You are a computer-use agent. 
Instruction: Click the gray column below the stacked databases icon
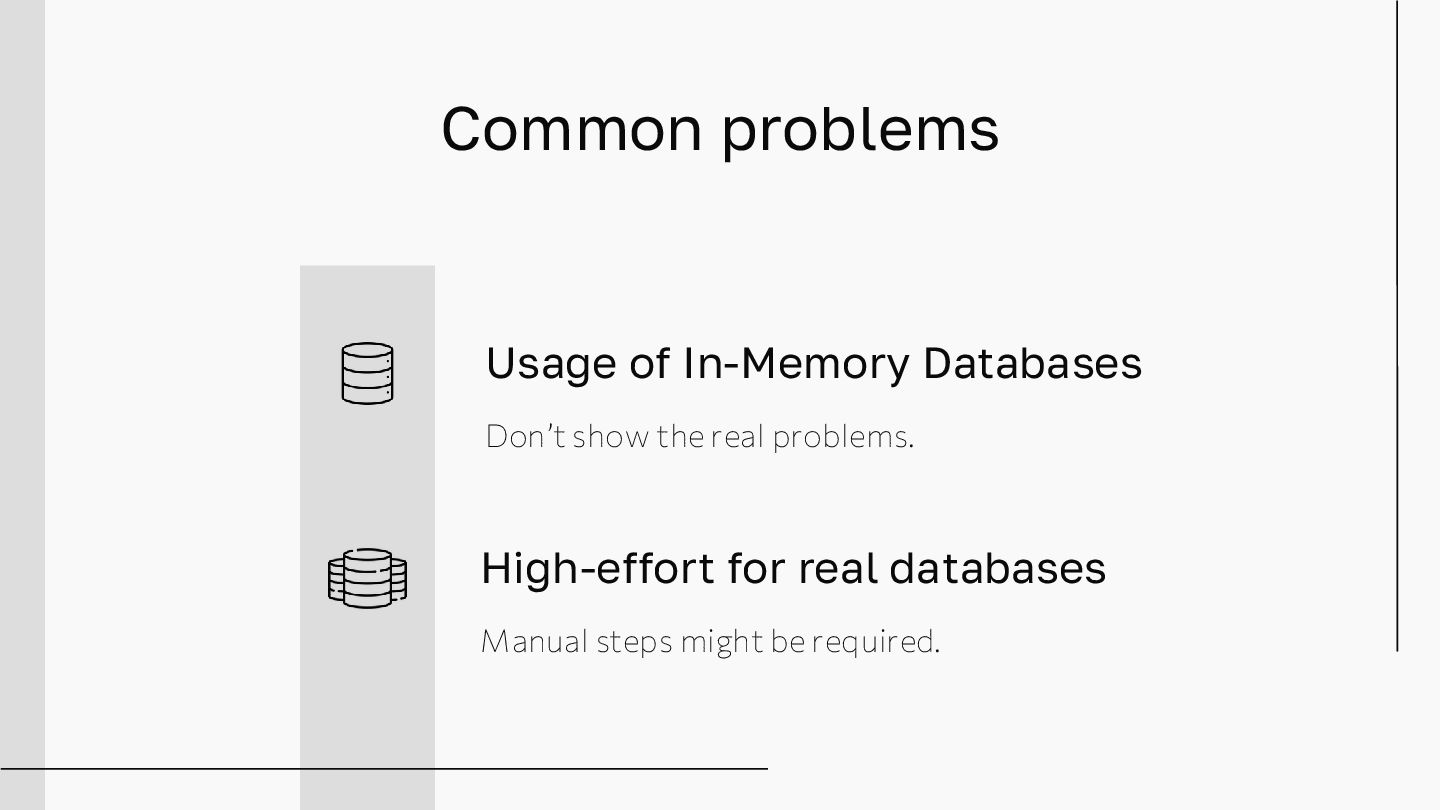coord(367,700)
